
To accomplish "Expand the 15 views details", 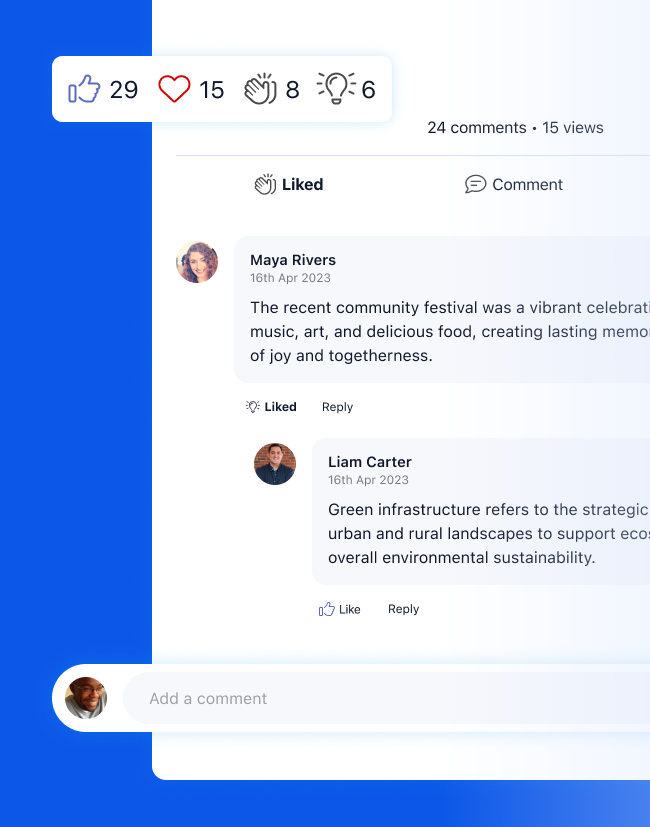I will tap(573, 127).
